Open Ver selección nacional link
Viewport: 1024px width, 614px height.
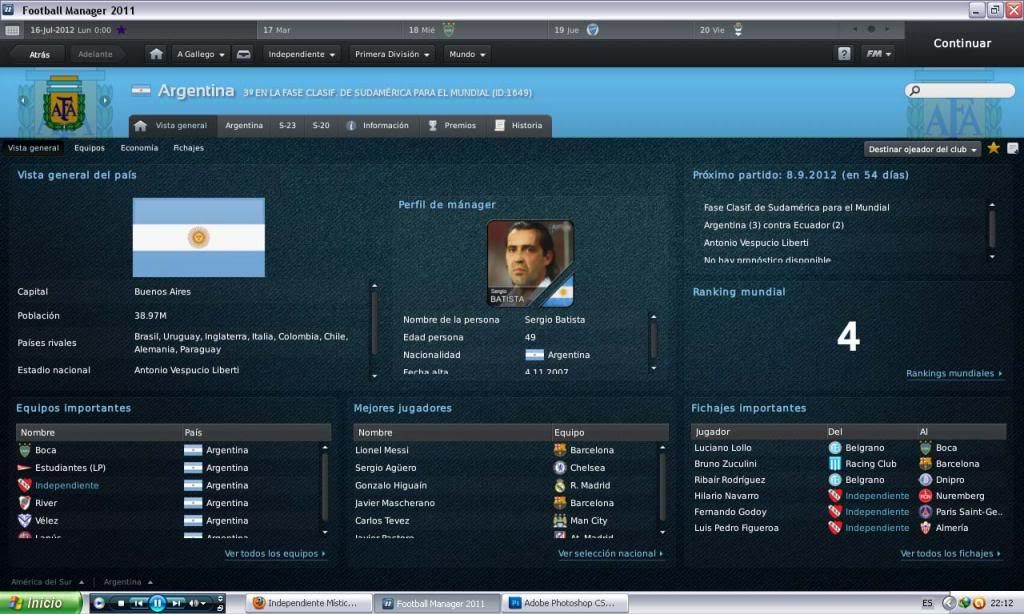[611, 554]
